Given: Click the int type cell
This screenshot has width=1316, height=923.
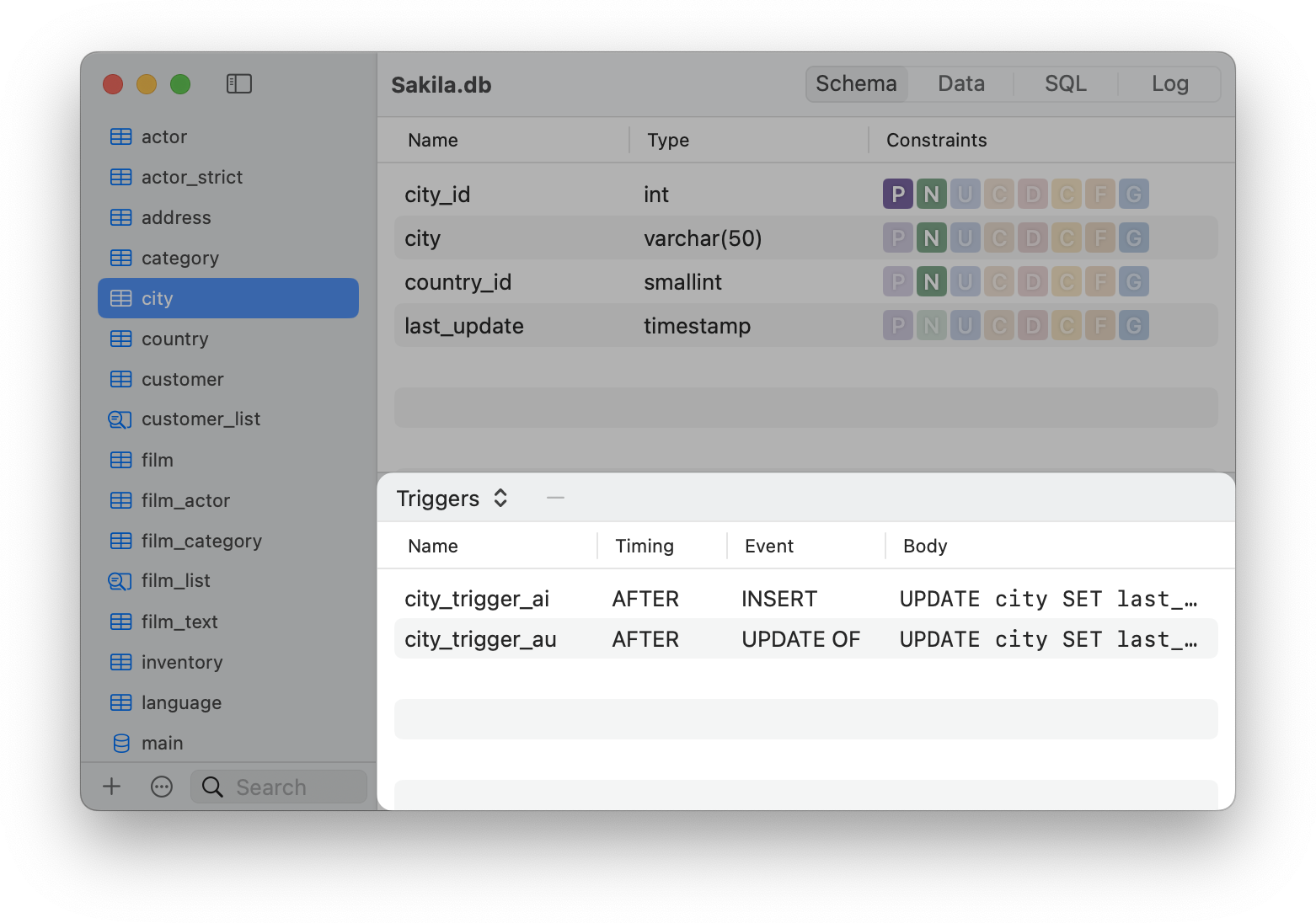Looking at the screenshot, I should pos(656,195).
